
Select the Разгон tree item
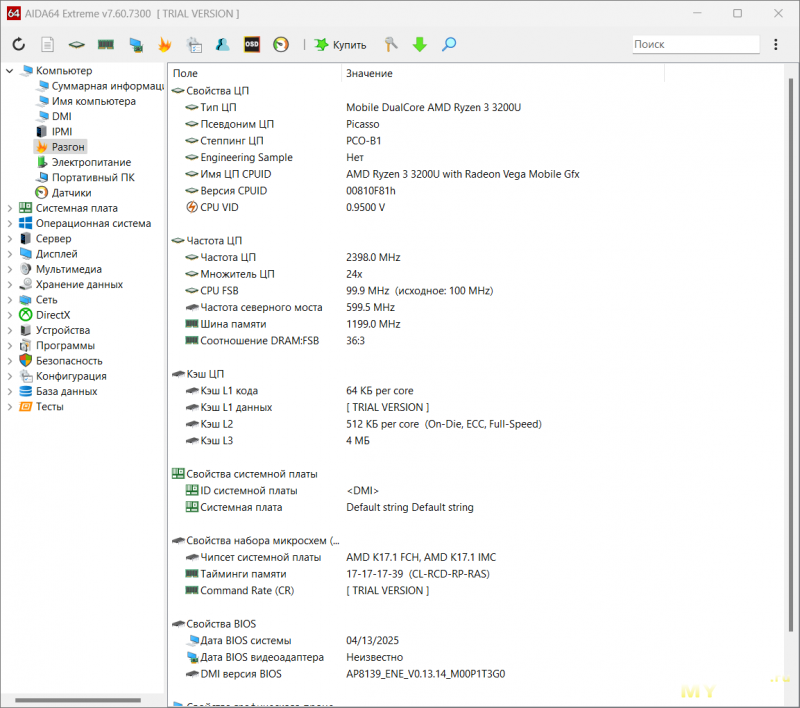click(61, 147)
